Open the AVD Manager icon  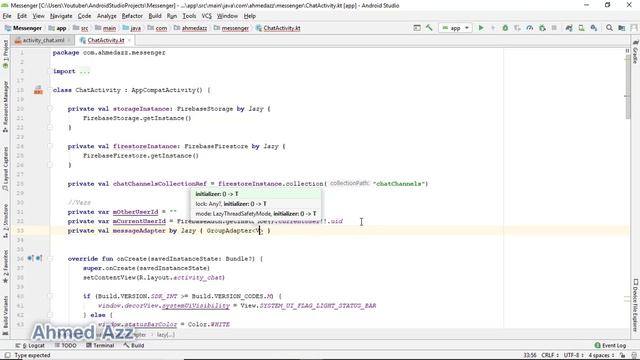581,28
